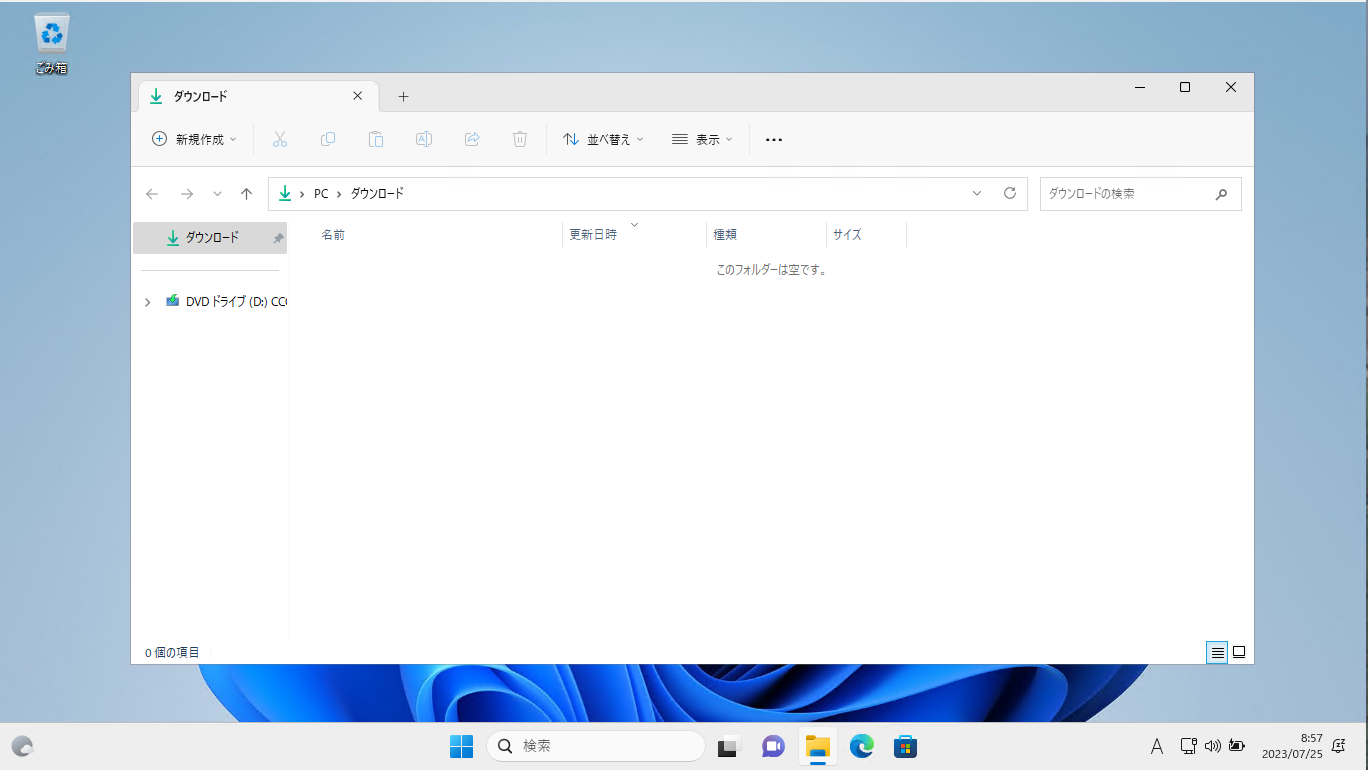
Task: Maximize the ダウンロード Explorer window
Action: point(1185,88)
